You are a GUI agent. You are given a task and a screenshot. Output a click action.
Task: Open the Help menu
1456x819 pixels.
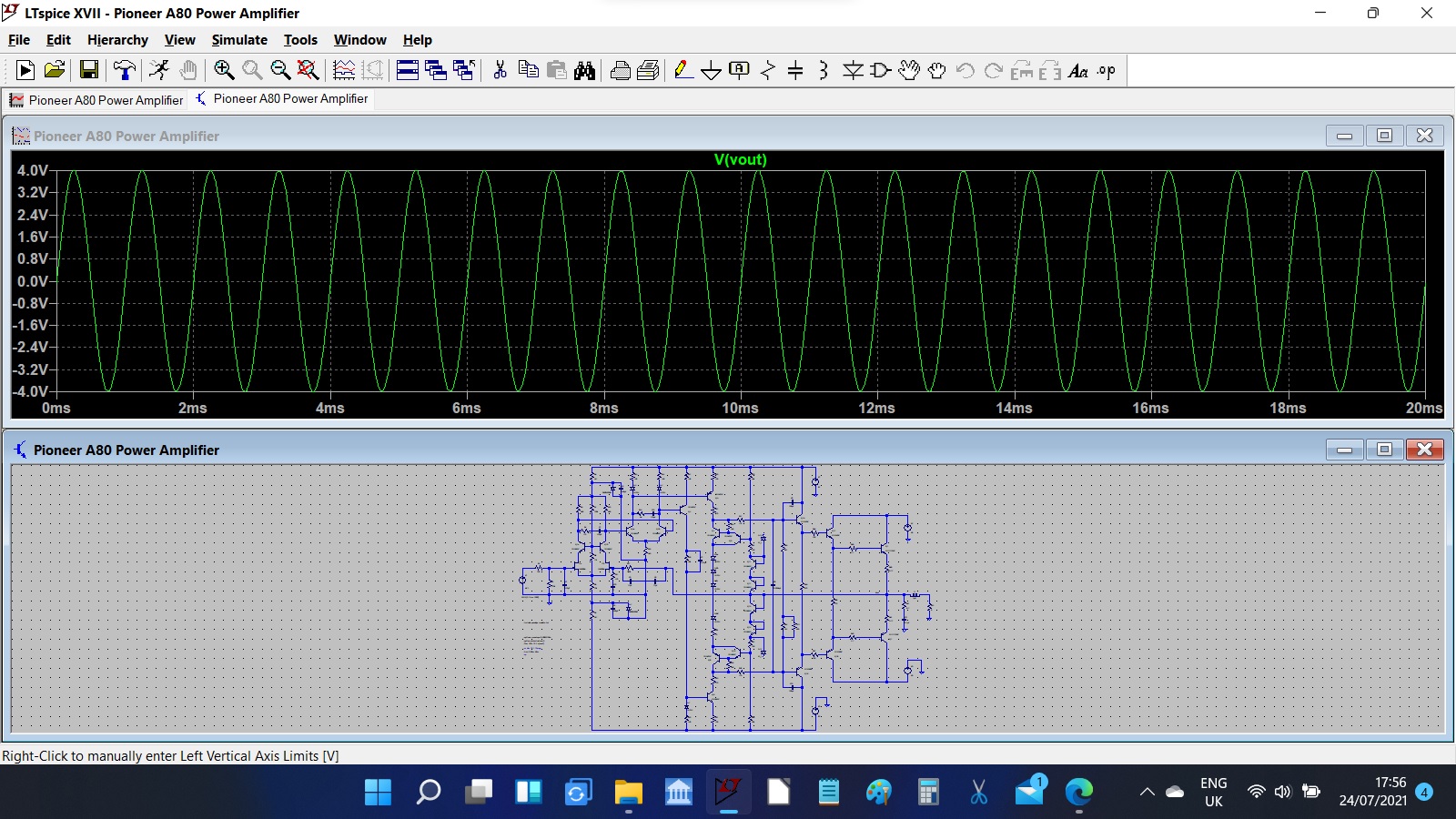point(417,40)
